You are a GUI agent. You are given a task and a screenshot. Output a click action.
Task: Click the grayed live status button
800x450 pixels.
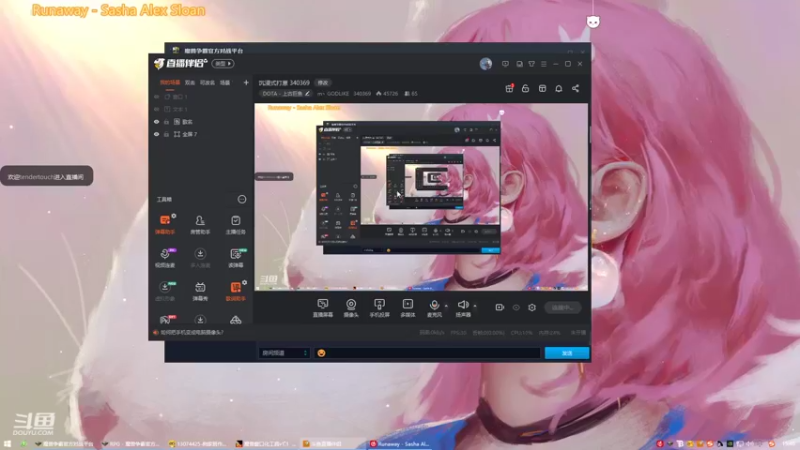pyautogui.click(x=563, y=308)
